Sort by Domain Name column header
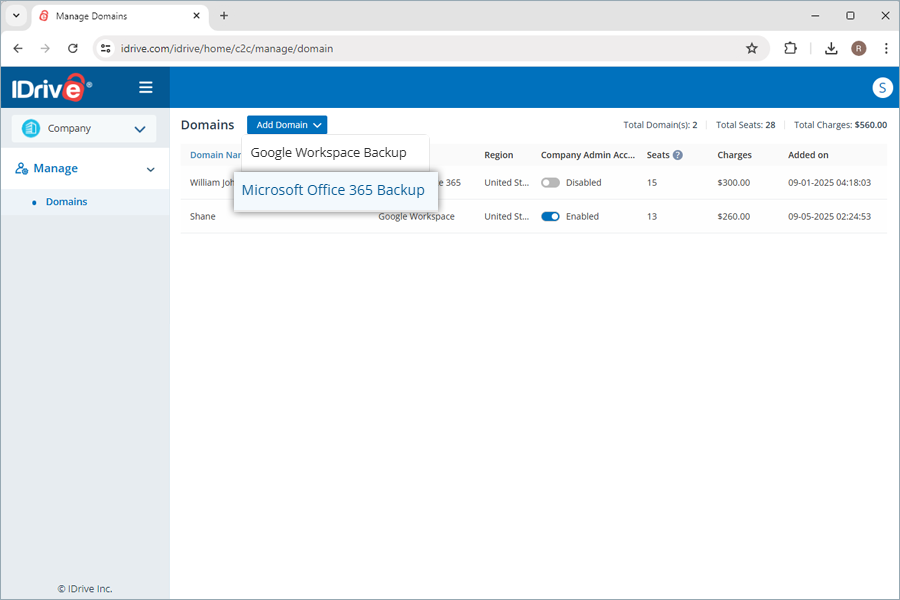The width and height of the screenshot is (900, 600). pyautogui.click(x=215, y=155)
